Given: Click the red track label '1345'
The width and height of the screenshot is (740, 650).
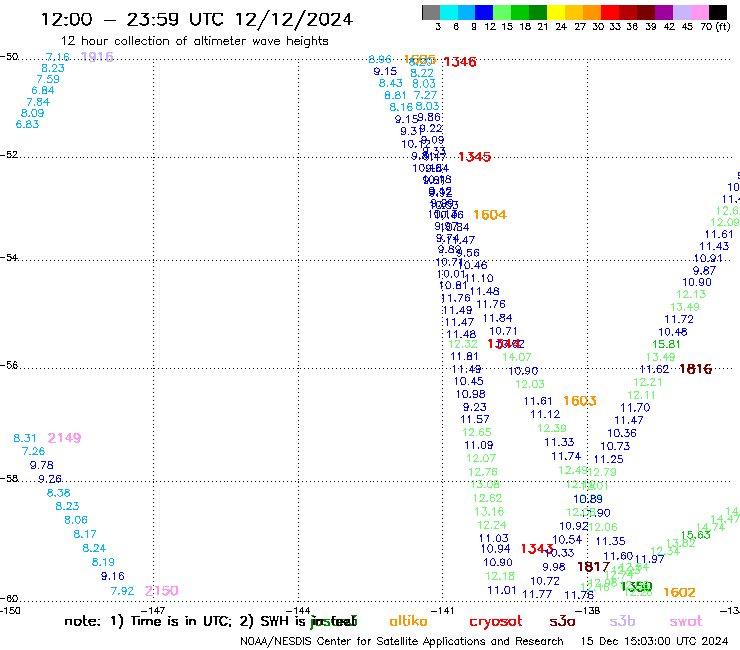Looking at the screenshot, I should (x=474, y=157).
